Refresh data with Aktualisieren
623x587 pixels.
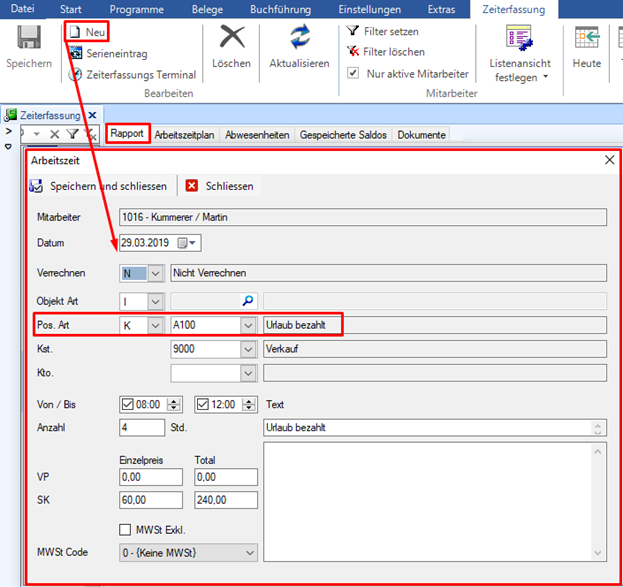[300, 37]
